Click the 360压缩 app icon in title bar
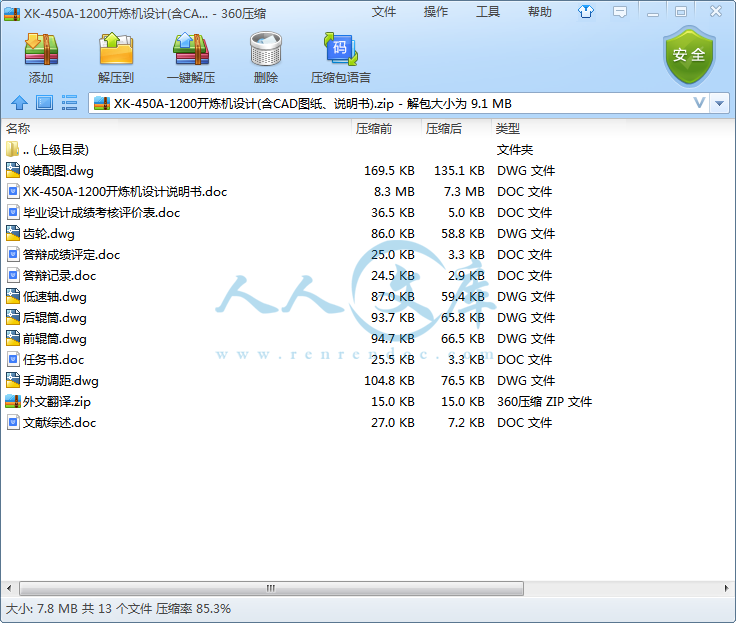Viewport: 736px width, 623px height. click(12, 14)
